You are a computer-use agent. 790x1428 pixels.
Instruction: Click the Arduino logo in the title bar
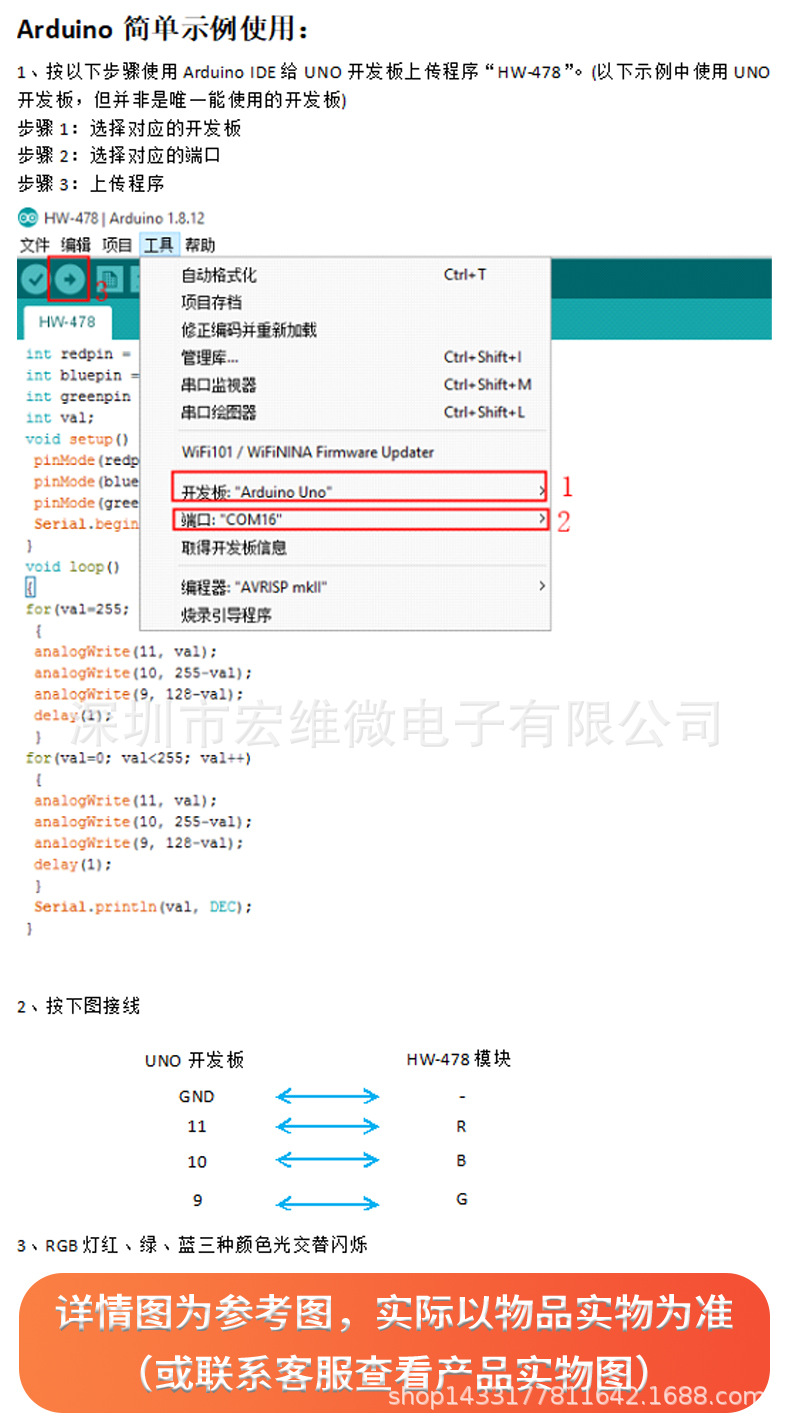28,218
